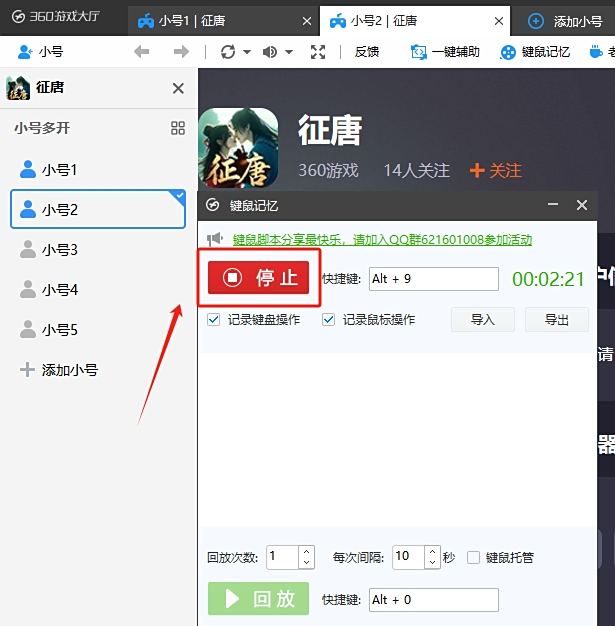This screenshot has height=626, width=615.
Task: Click the refresh page icon in toolbar
Action: [x=228, y=52]
